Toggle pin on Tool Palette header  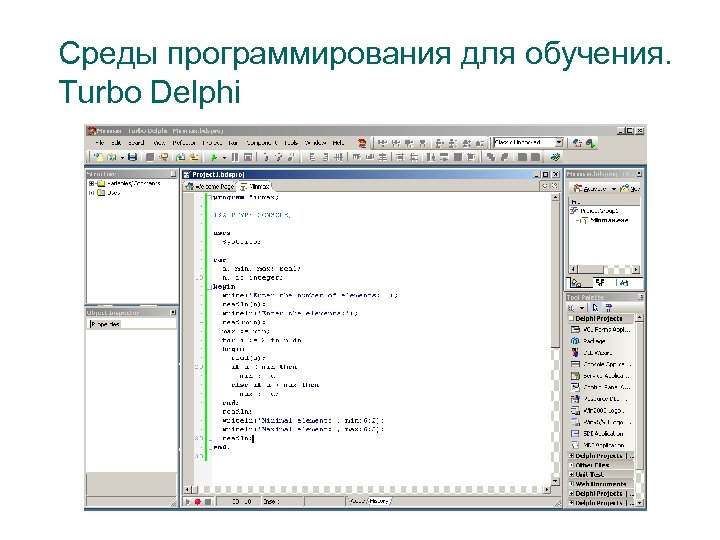click(640, 298)
